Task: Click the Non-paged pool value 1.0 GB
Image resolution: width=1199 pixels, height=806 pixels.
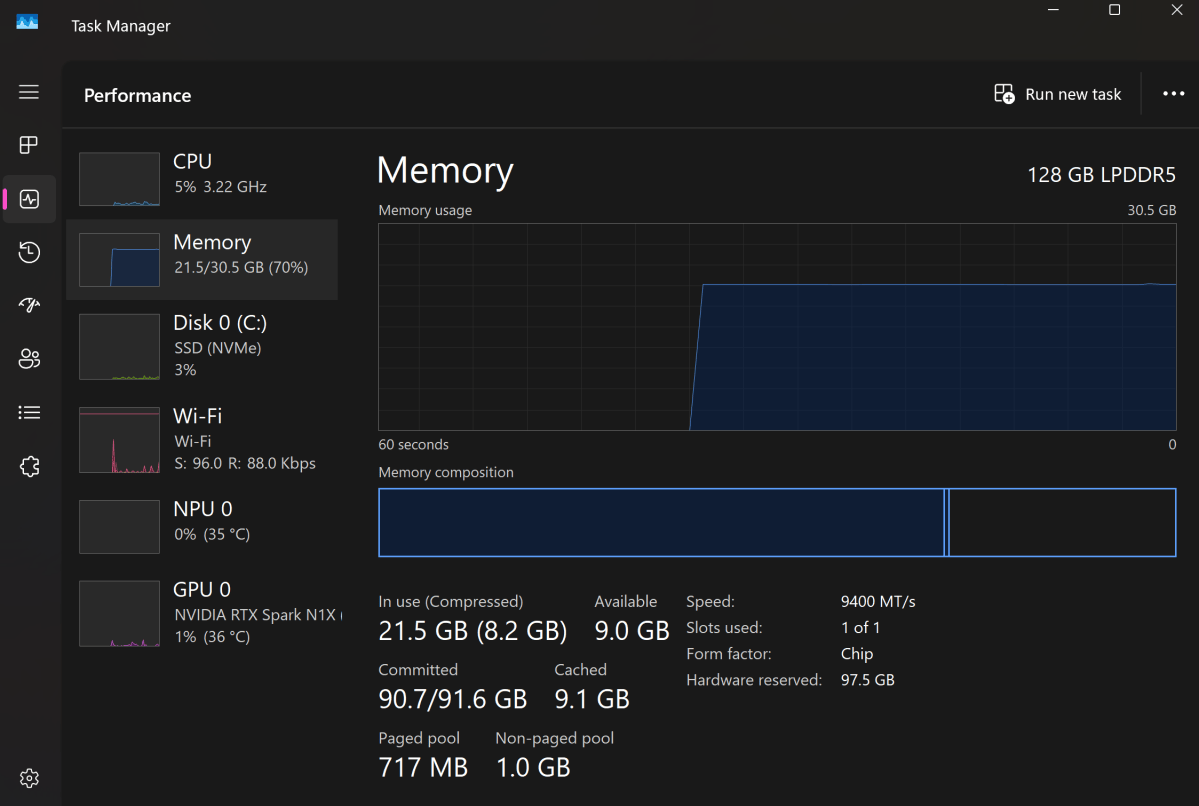Action: [x=533, y=767]
